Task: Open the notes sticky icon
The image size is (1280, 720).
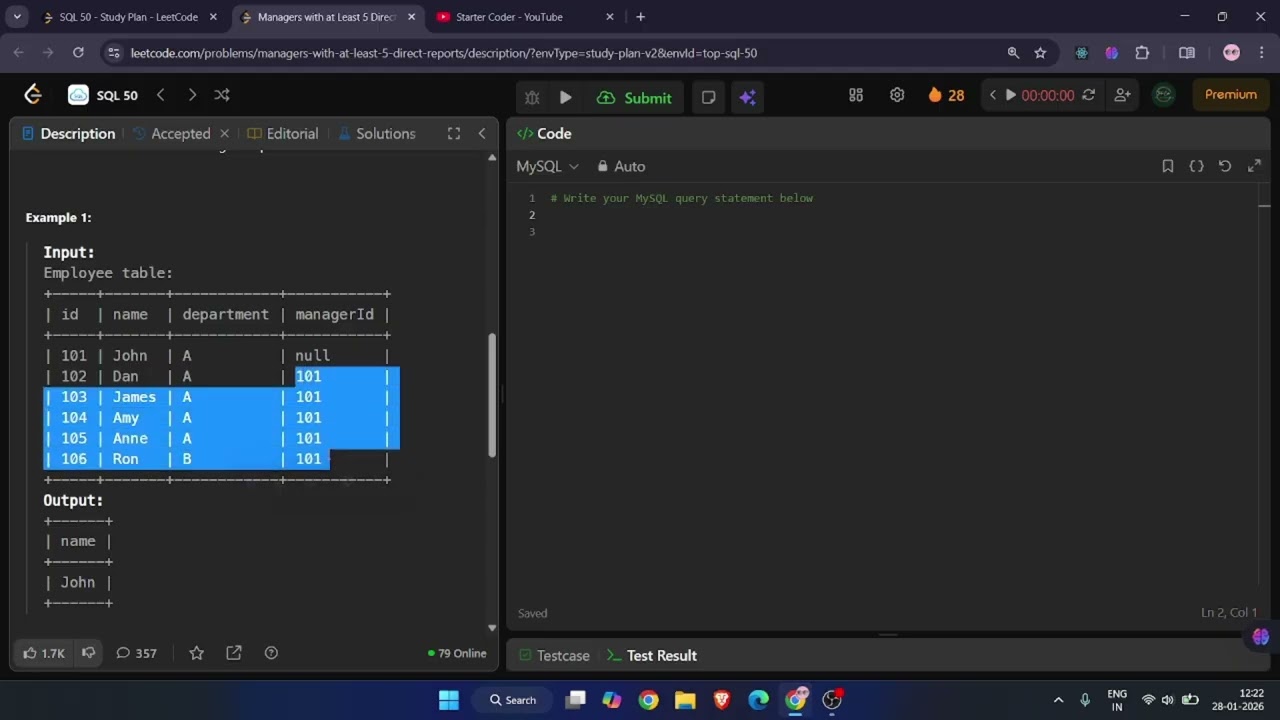Action: click(708, 97)
